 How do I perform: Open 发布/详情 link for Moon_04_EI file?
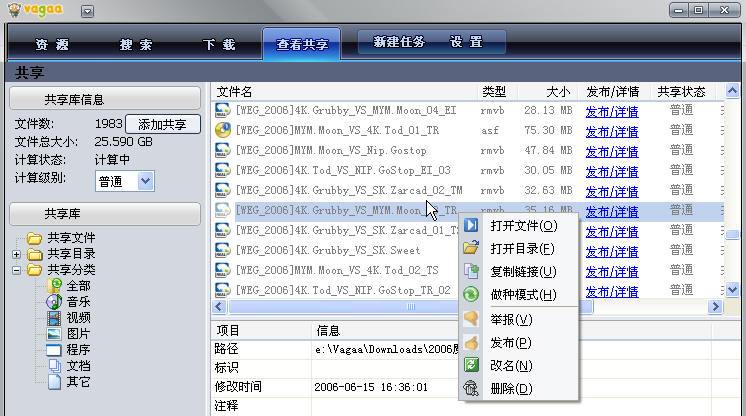tap(612, 111)
